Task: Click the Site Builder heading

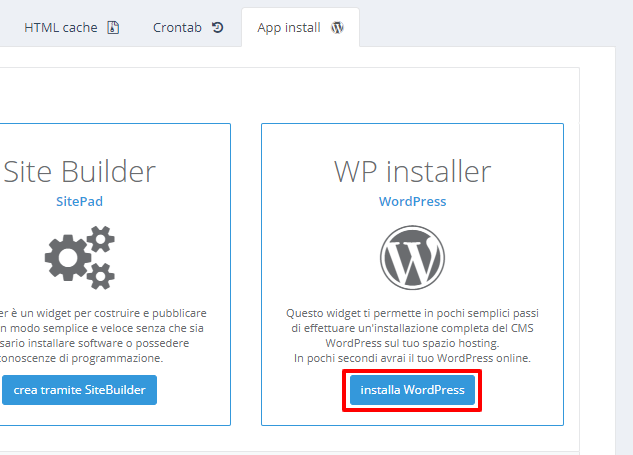Action: tap(80, 172)
